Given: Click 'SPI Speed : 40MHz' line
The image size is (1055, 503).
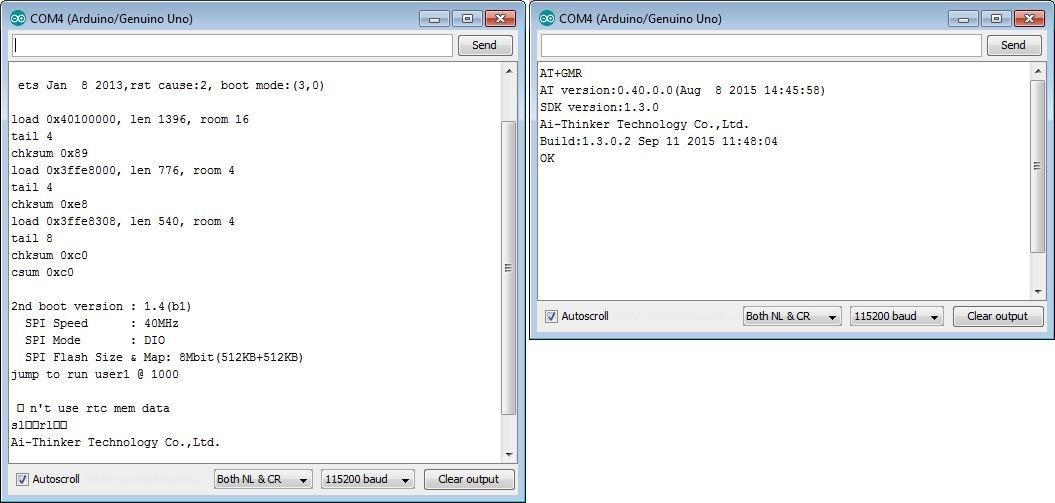Looking at the screenshot, I should click(101, 323).
